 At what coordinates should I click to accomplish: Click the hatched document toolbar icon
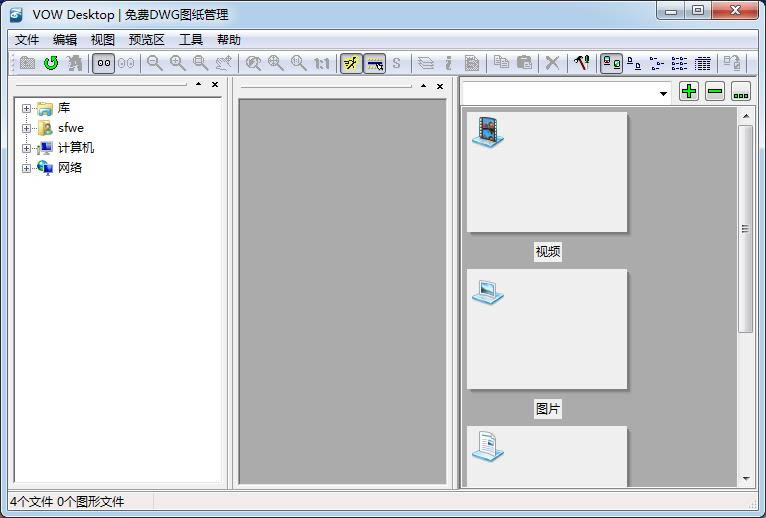[x=471, y=63]
